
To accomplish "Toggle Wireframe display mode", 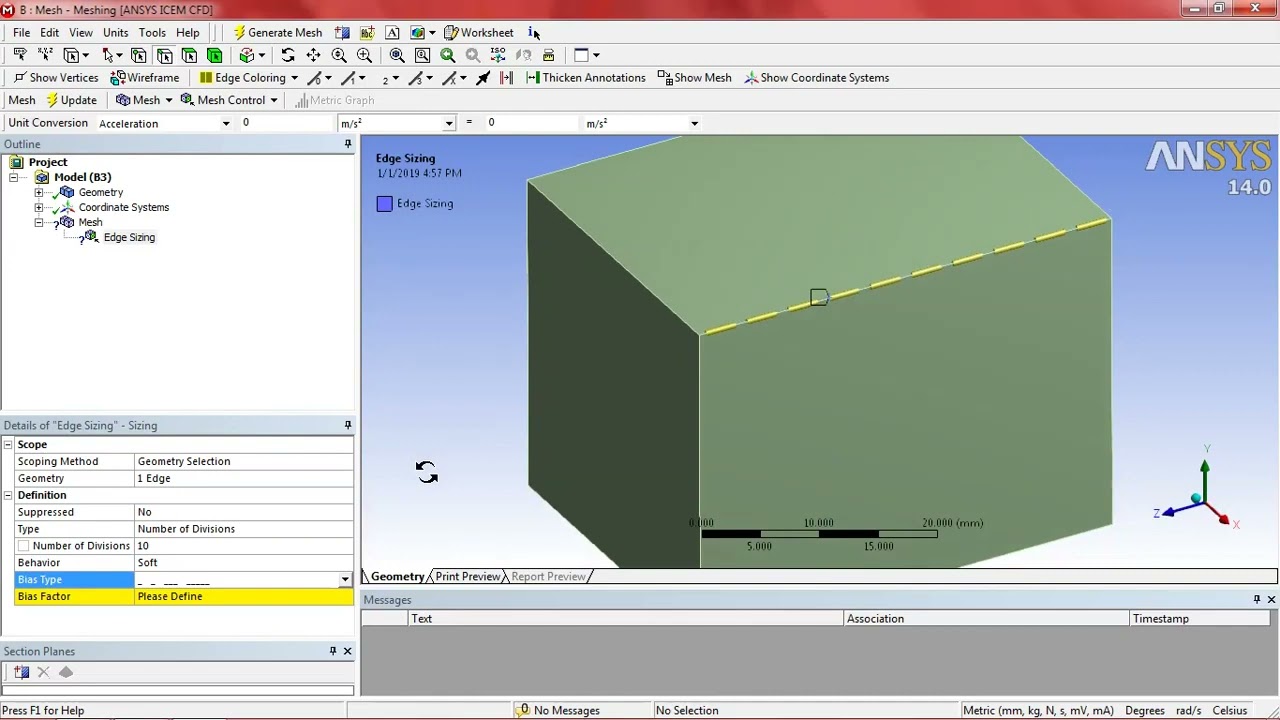I will coord(145,77).
